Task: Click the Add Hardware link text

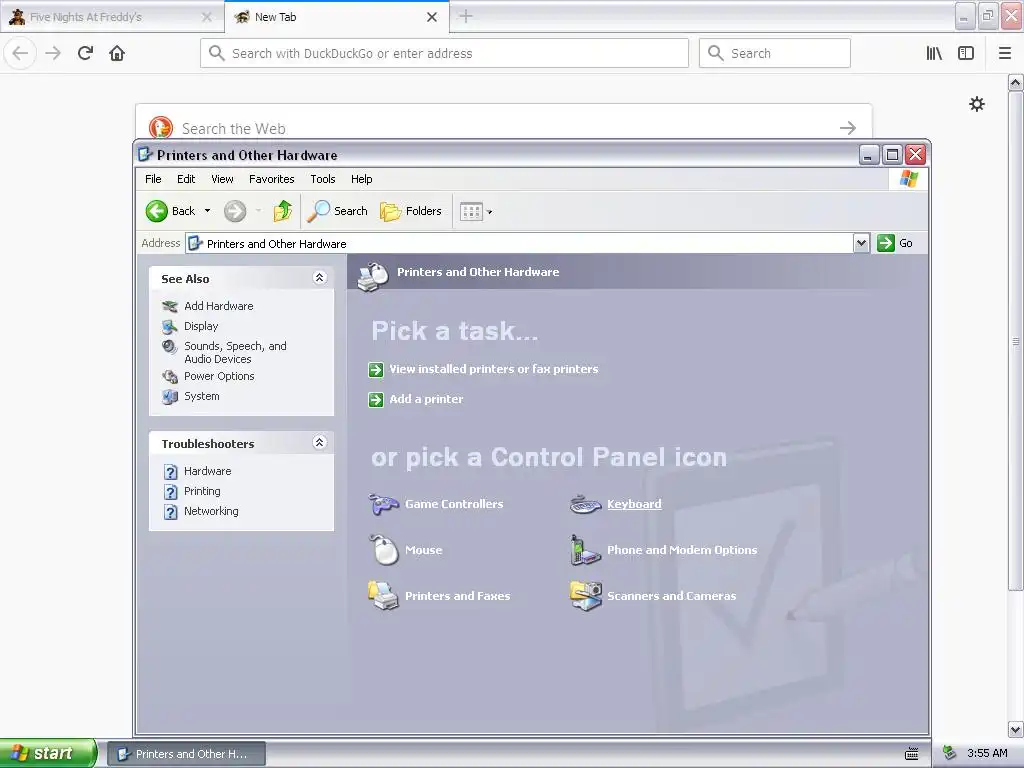Action: point(219,306)
